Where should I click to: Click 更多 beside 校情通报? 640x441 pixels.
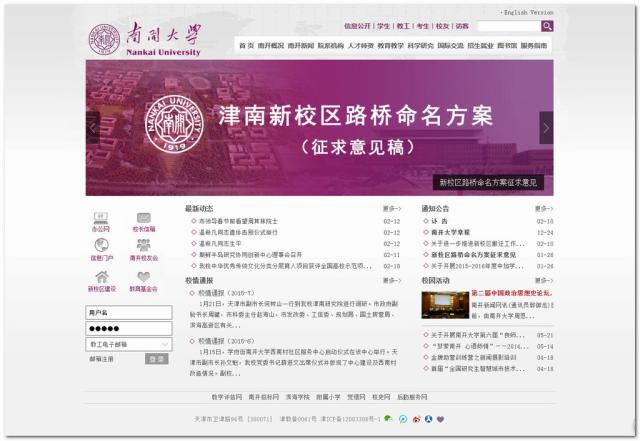point(392,281)
